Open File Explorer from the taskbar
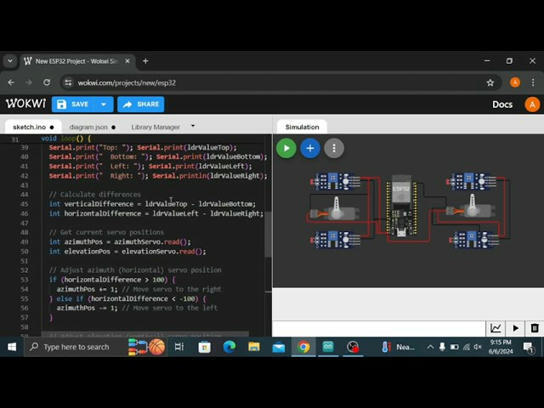This screenshot has width=544, height=408. 254,347
